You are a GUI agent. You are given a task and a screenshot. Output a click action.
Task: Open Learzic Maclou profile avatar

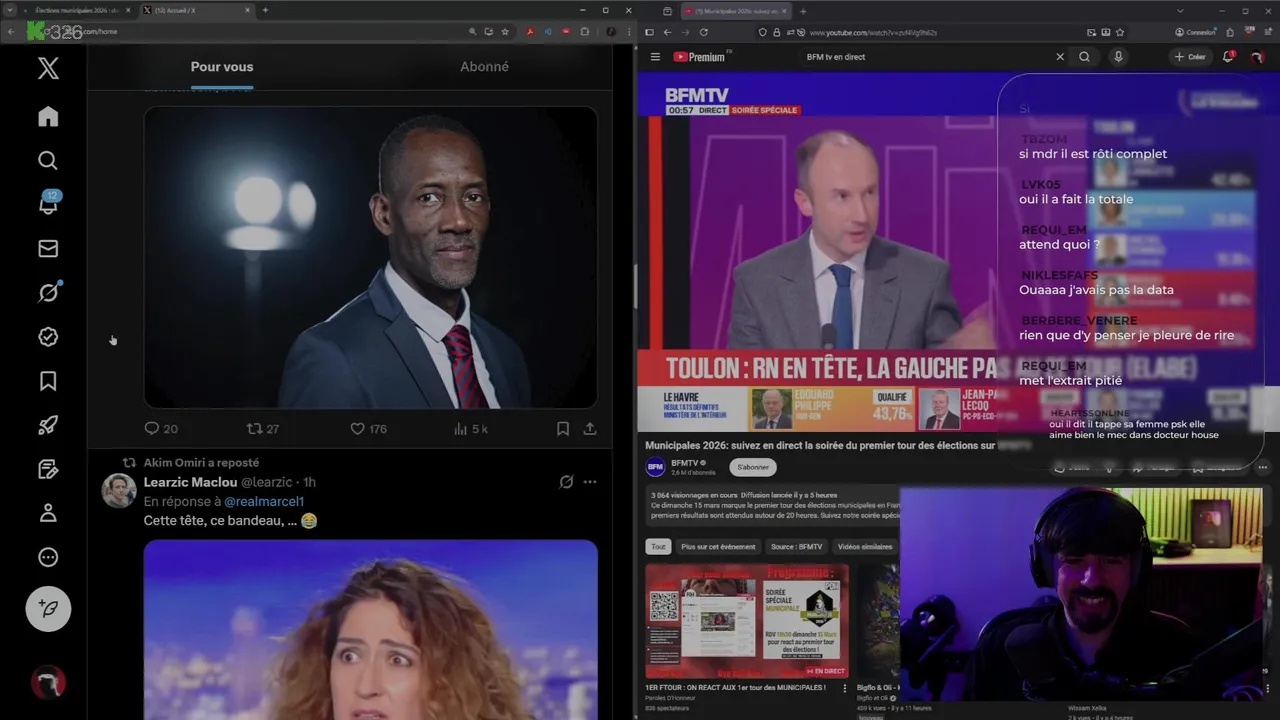pos(119,491)
